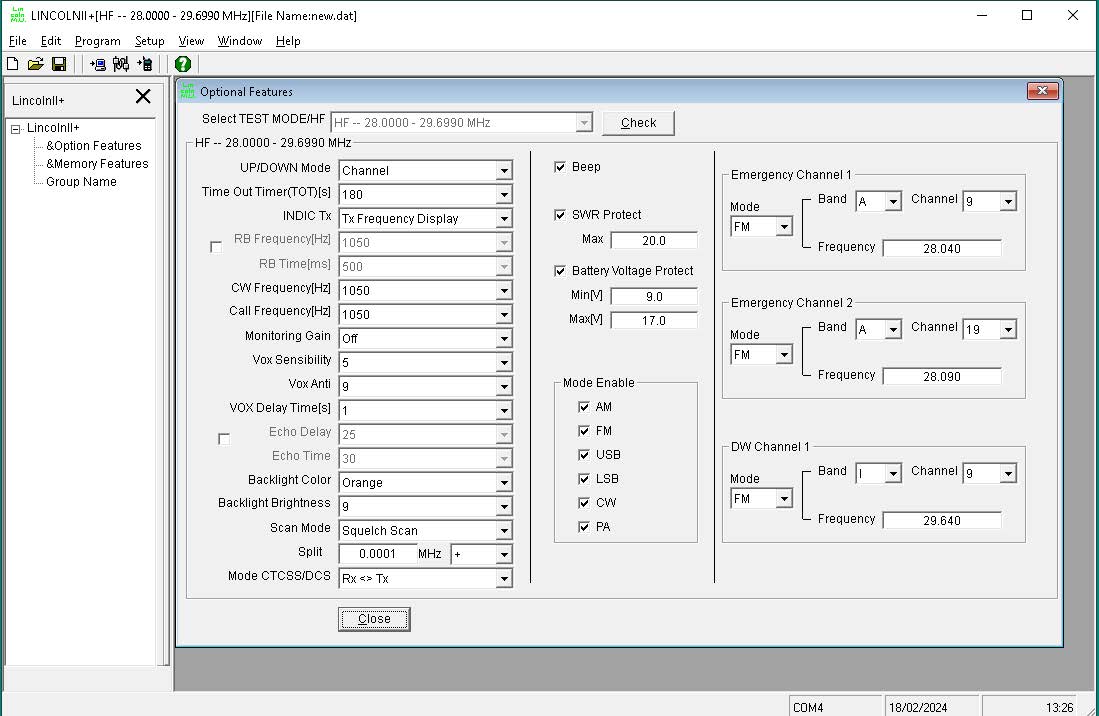Image resolution: width=1099 pixels, height=716 pixels.
Task: Collapse the LincolnII+ tree node
Action: tap(15, 129)
